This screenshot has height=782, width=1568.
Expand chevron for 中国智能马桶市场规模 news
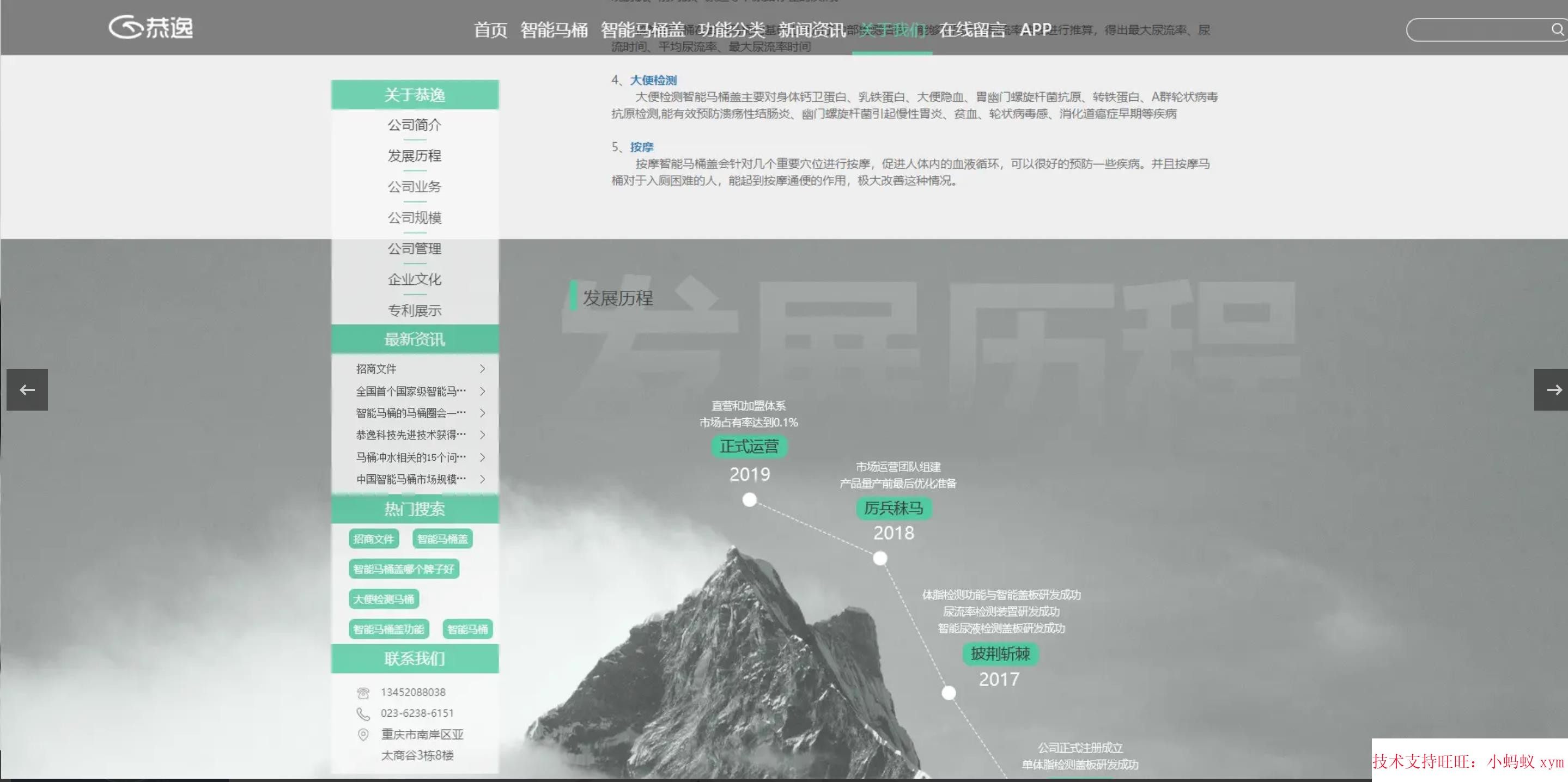point(482,479)
